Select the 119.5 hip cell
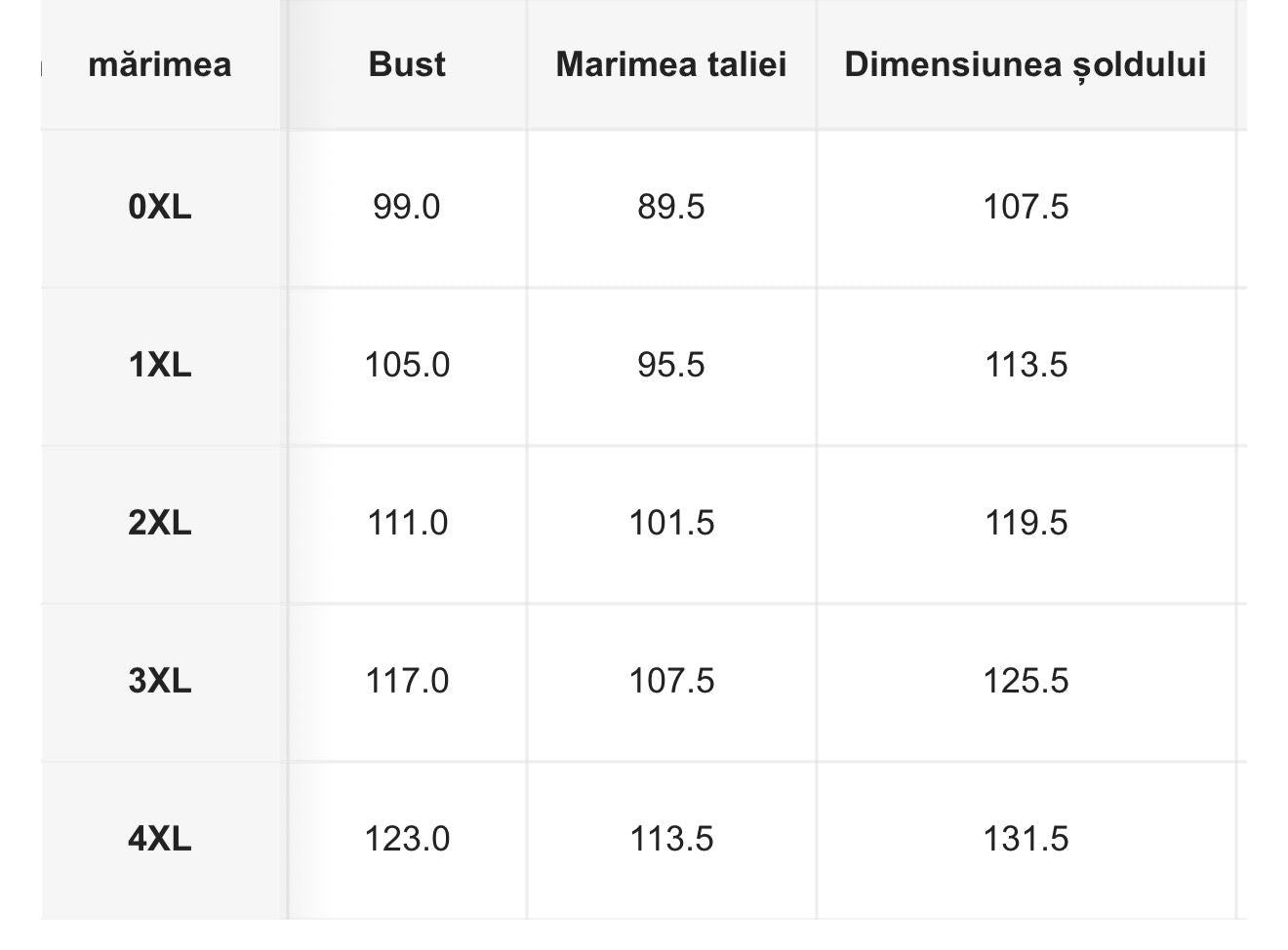1288x950 pixels. pos(1026,523)
